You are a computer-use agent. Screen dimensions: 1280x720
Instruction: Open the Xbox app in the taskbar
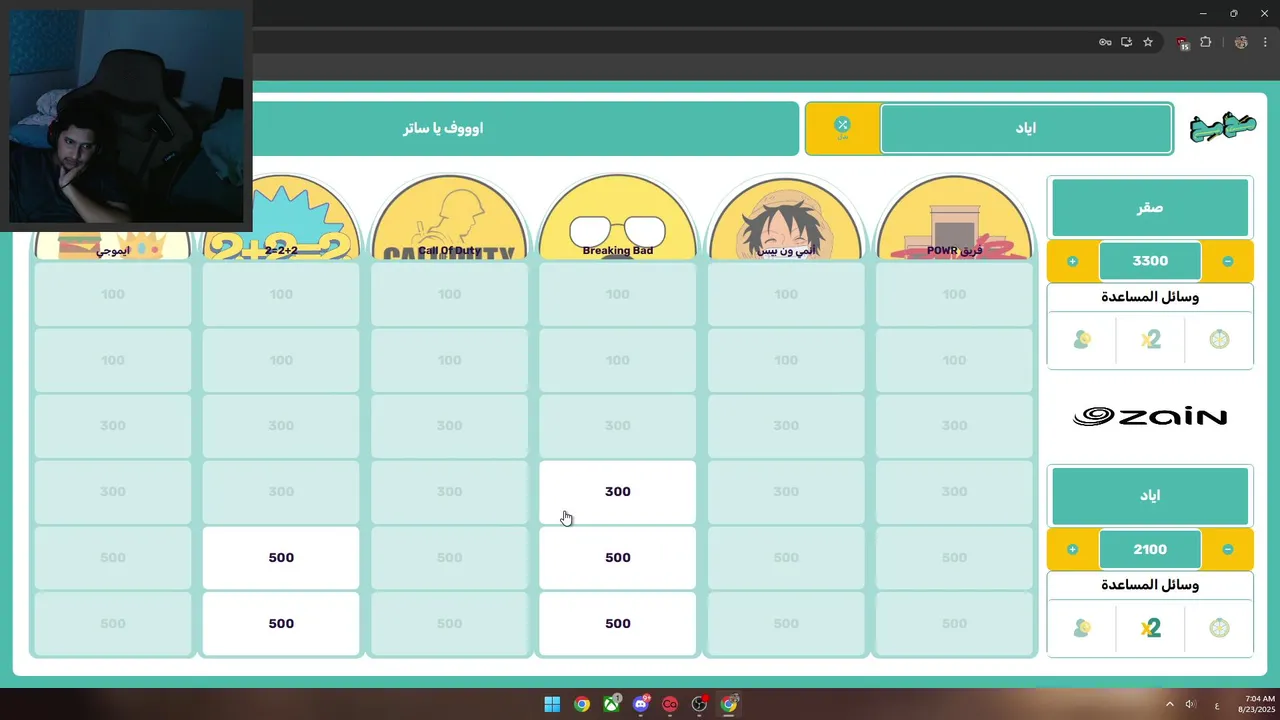[611, 704]
